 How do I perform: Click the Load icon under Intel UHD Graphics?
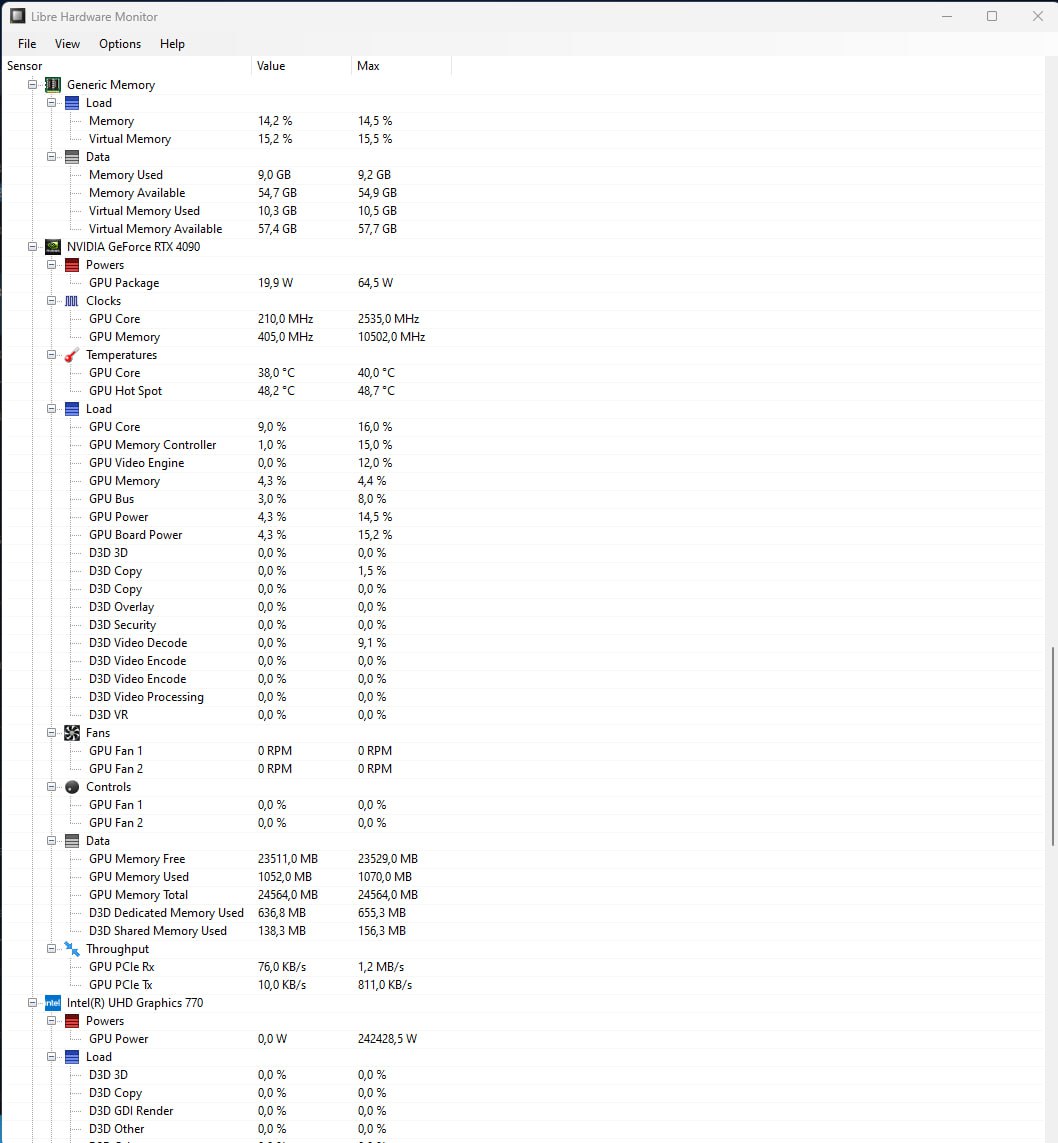[71, 1056]
